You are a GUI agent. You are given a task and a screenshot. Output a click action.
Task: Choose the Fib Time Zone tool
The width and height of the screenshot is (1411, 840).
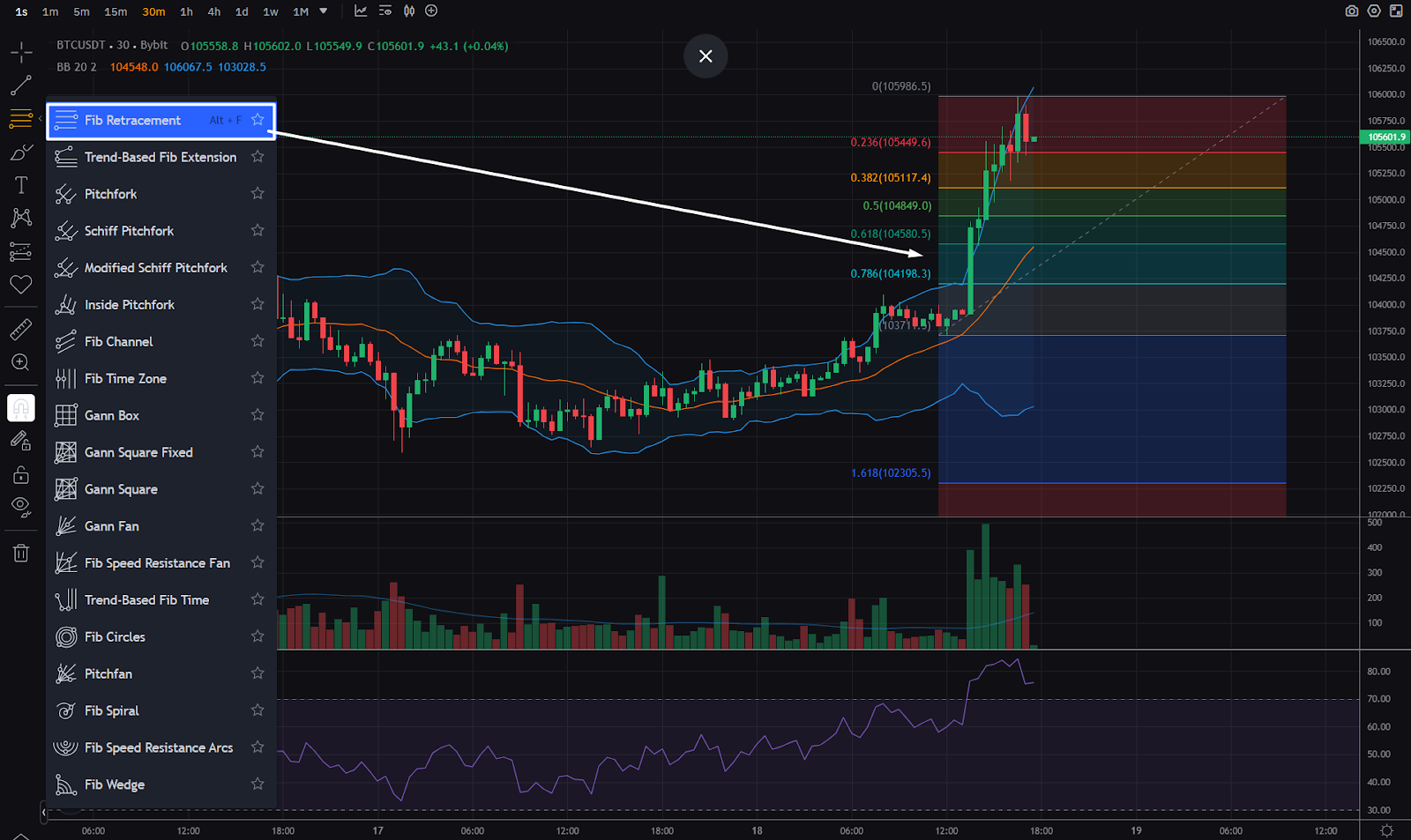161,379
